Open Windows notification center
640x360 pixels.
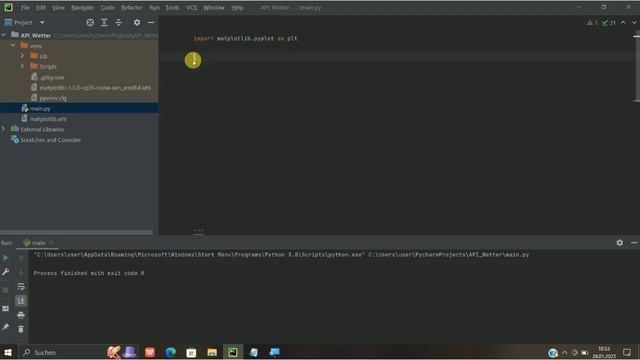627,352
